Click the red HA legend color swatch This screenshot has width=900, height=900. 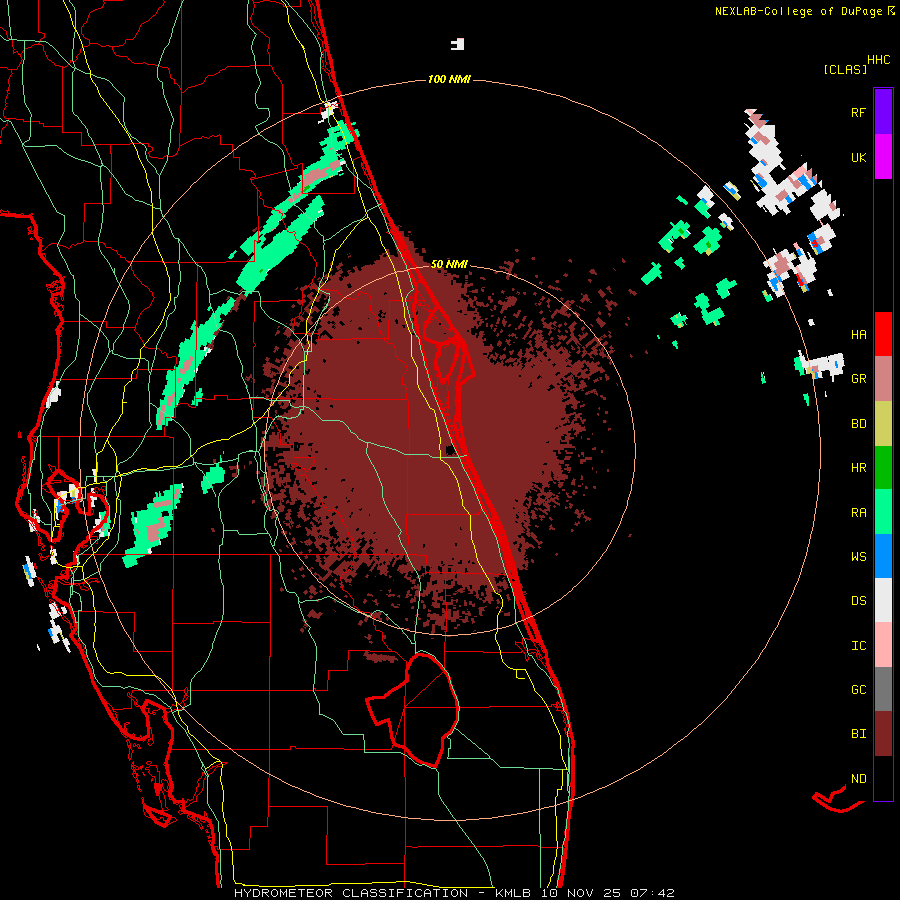pyautogui.click(x=883, y=334)
